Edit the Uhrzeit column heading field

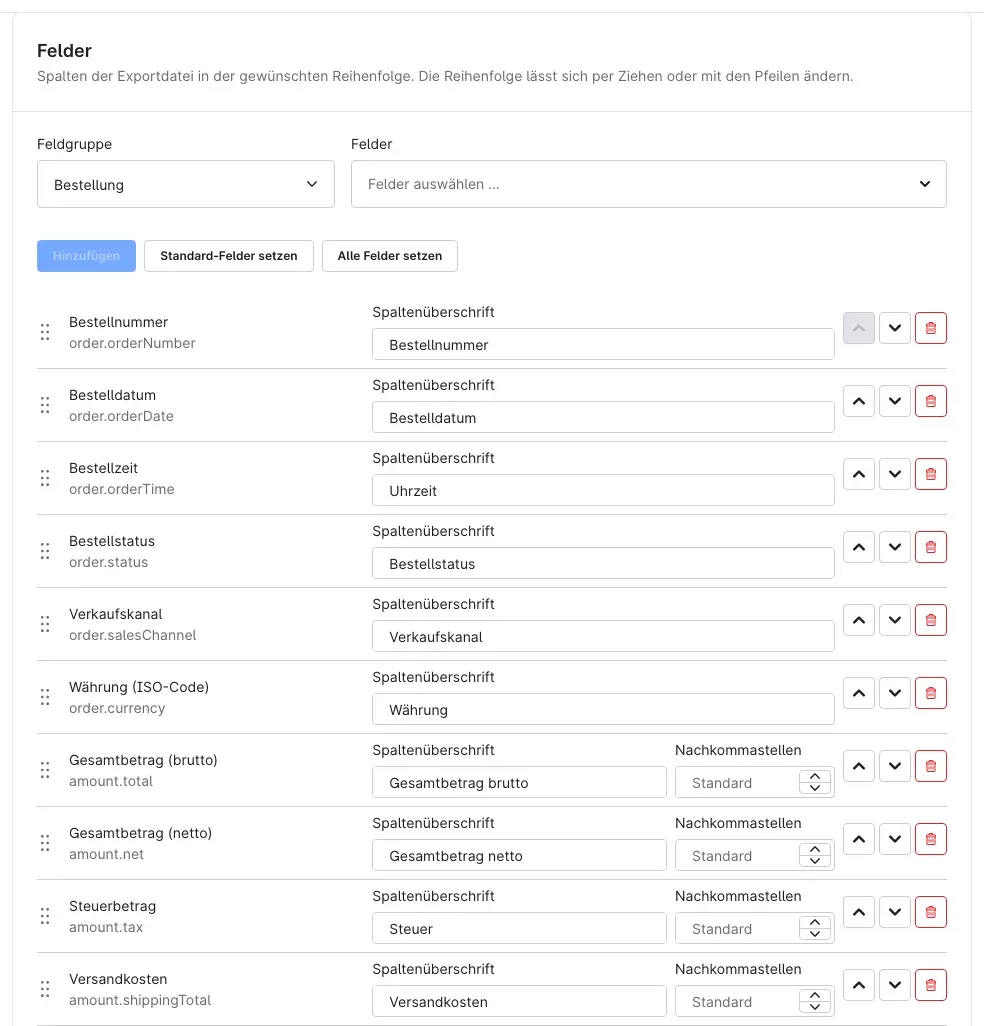click(x=603, y=490)
